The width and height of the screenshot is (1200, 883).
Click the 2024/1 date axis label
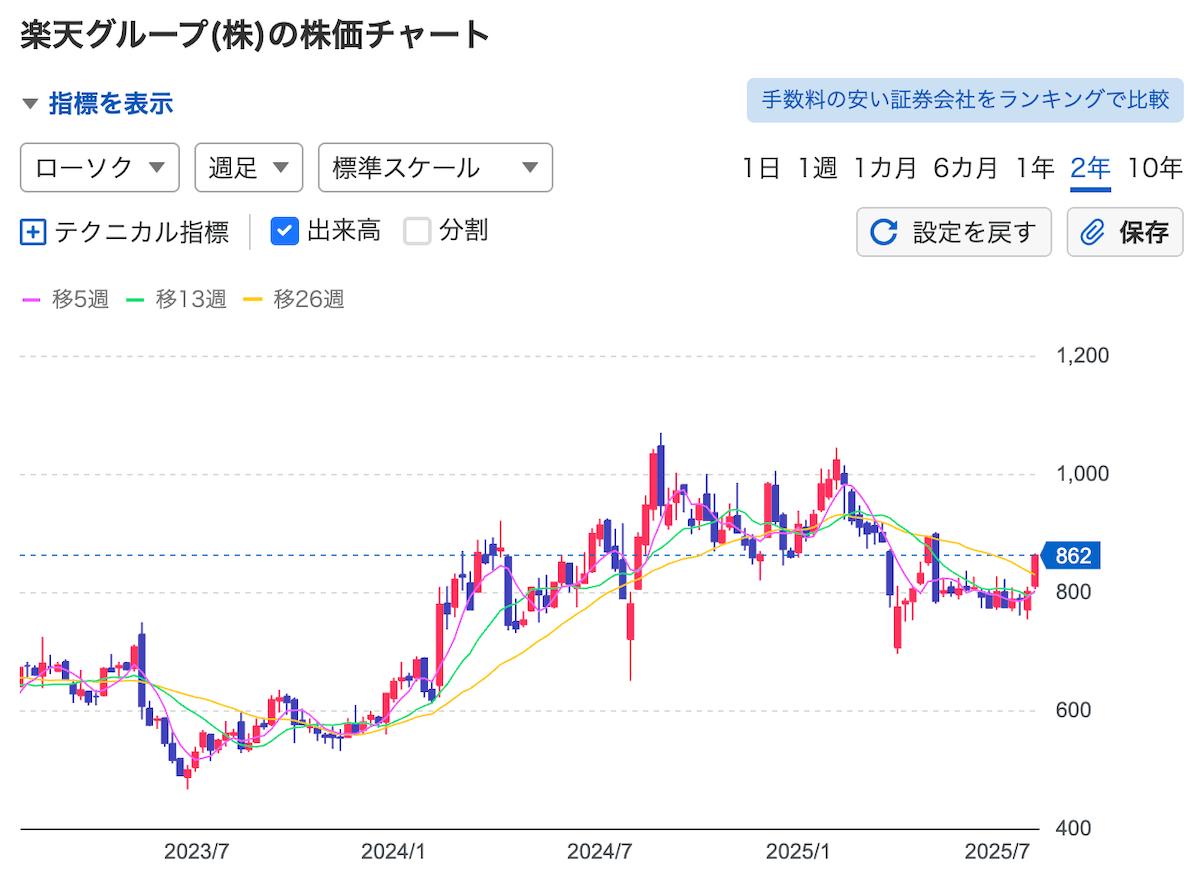(394, 853)
